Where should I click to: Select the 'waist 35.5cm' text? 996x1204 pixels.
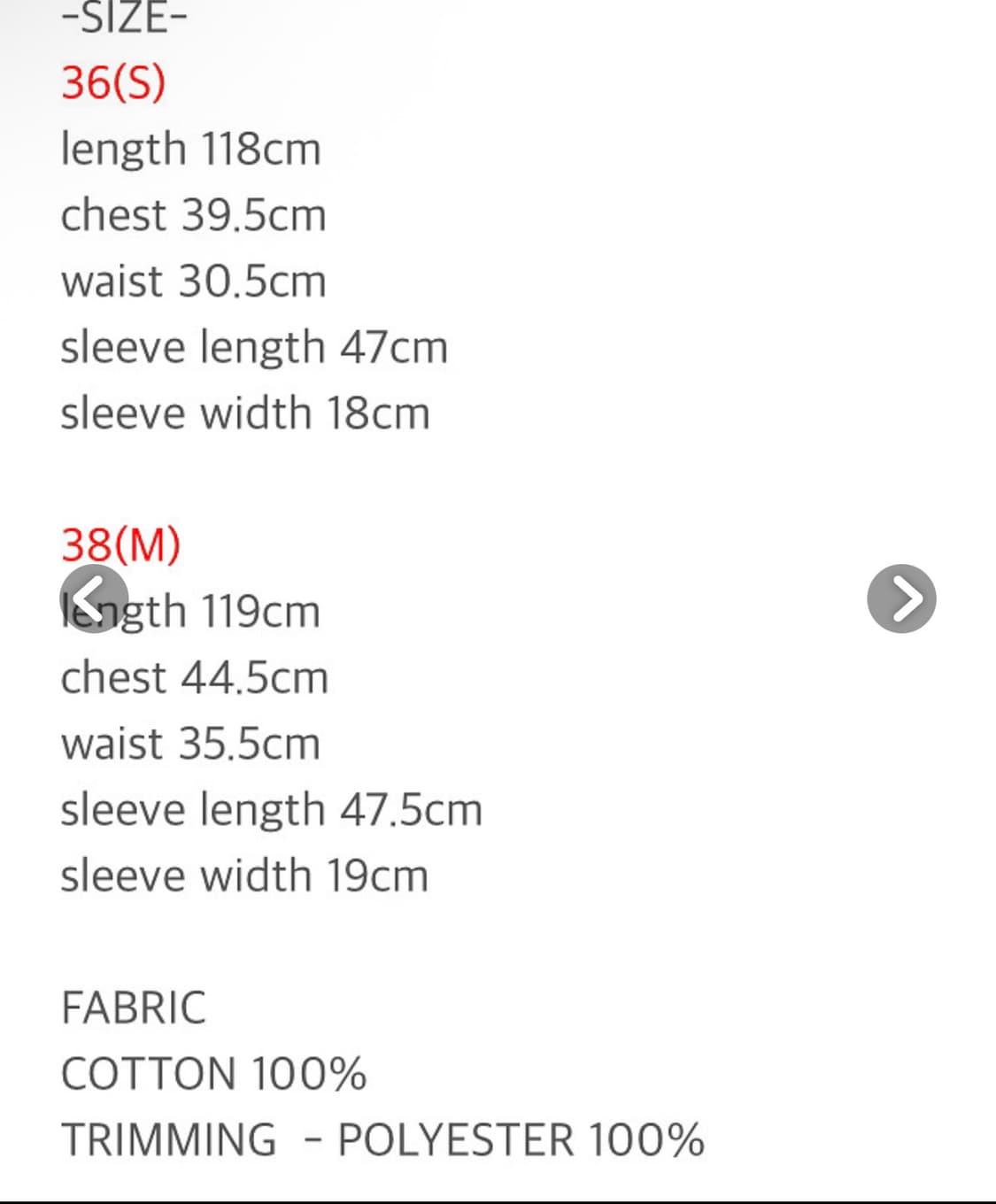[190, 744]
